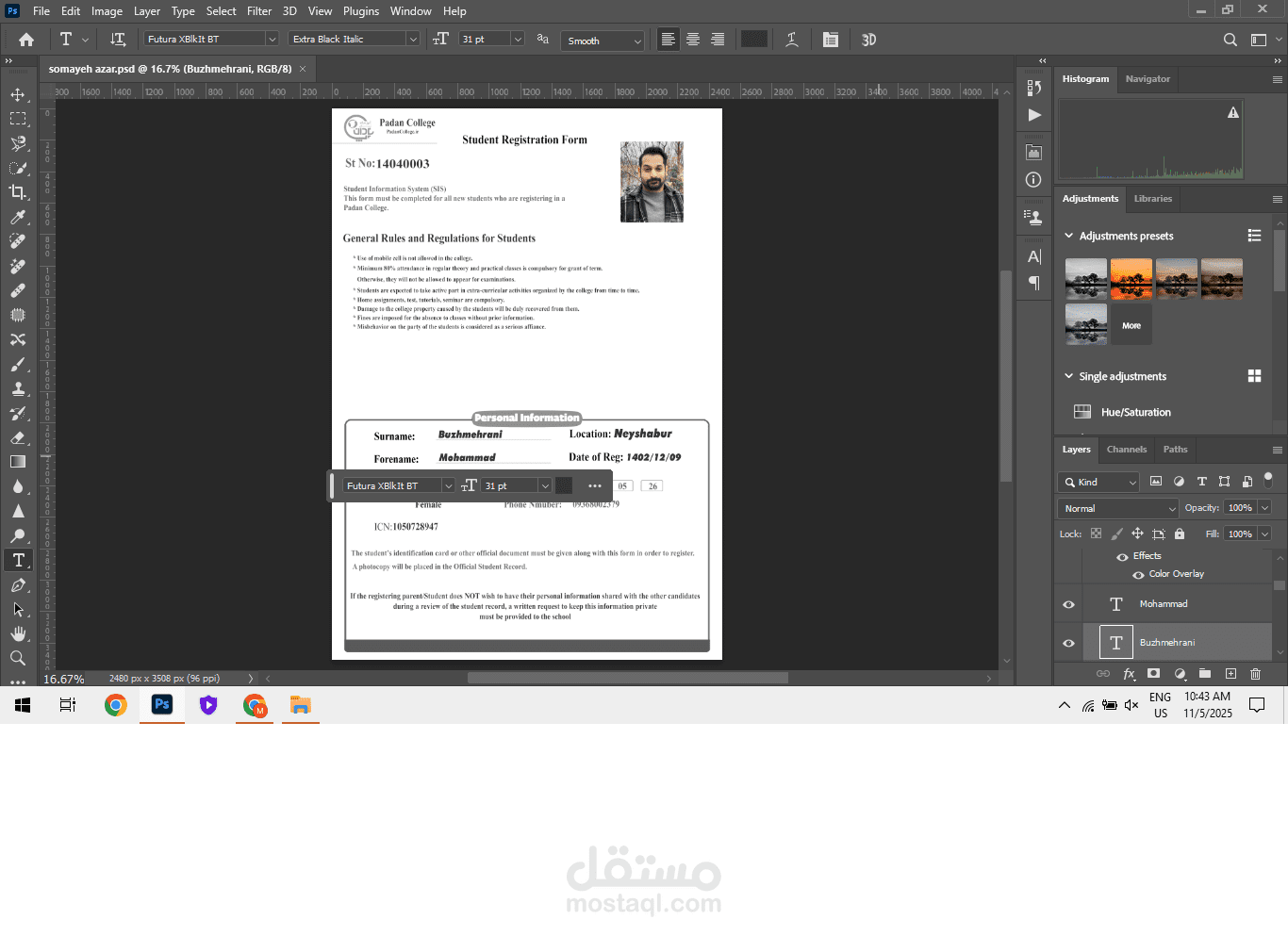This screenshot has width=1288, height=936.
Task: Select the Rectangular Marquee tool
Action: click(x=18, y=119)
